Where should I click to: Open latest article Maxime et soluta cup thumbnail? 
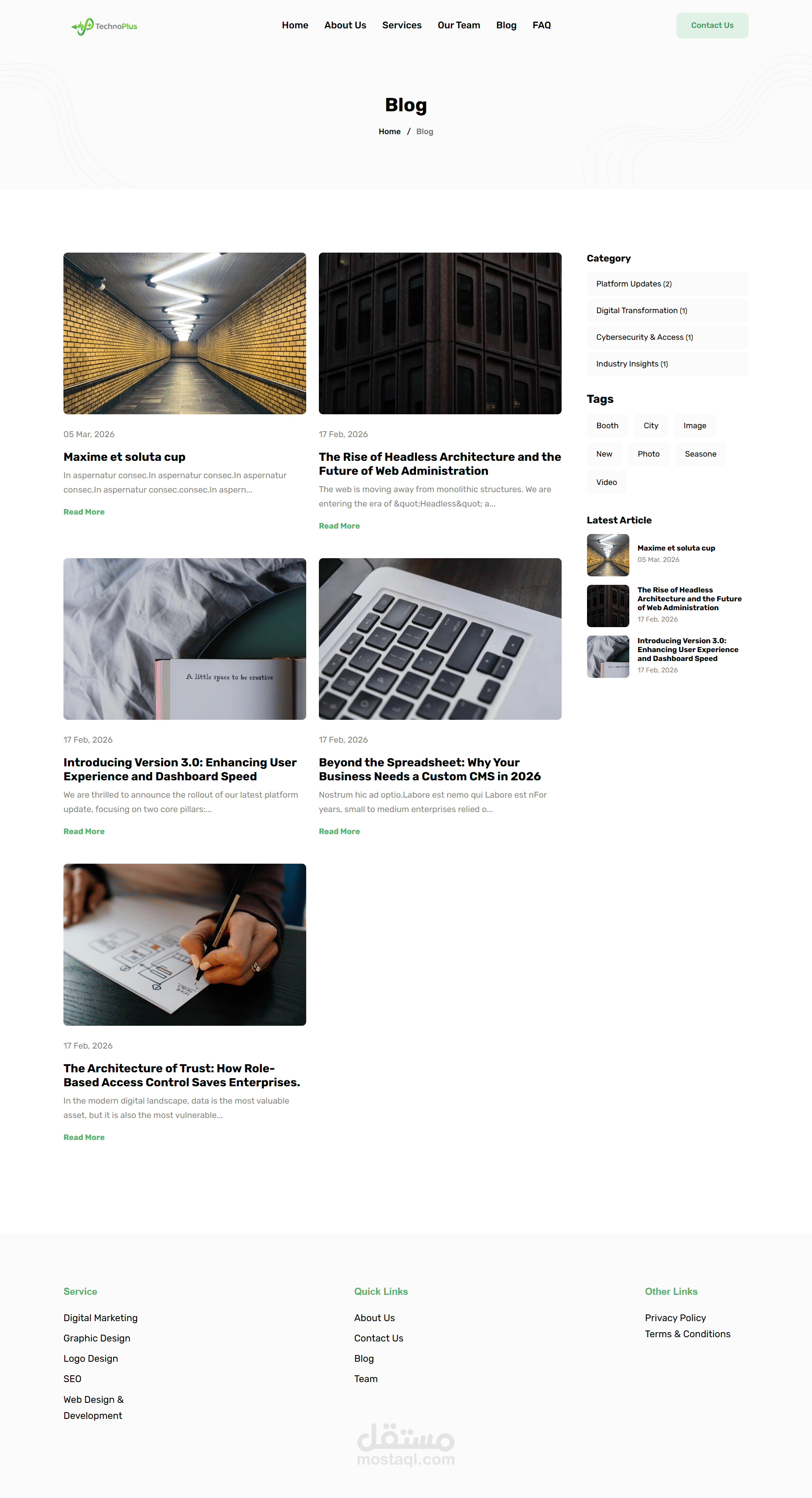coord(608,555)
